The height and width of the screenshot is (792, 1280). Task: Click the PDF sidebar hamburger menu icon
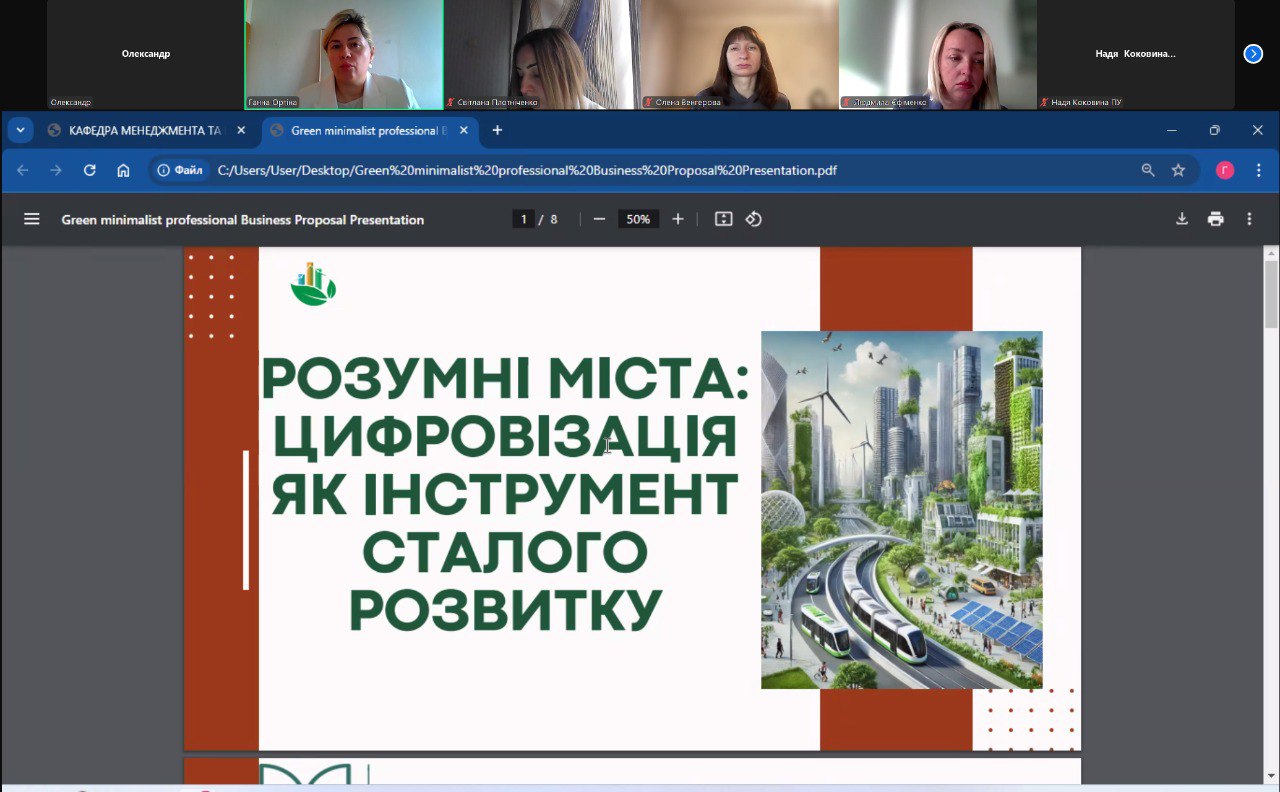(x=31, y=219)
